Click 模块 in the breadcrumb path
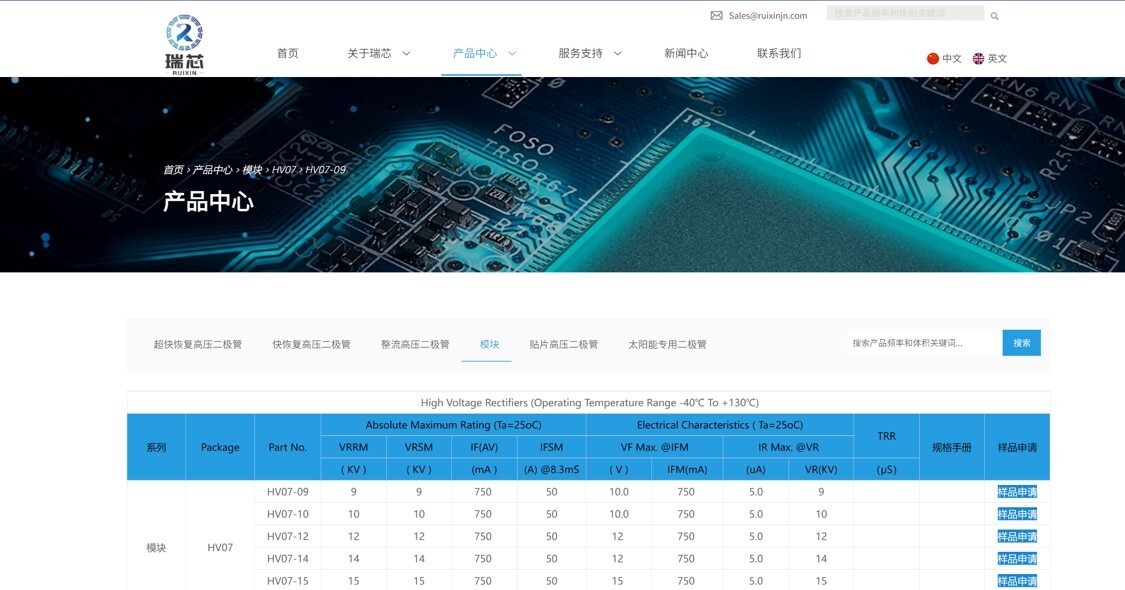This screenshot has width=1125, height=590. click(252, 170)
